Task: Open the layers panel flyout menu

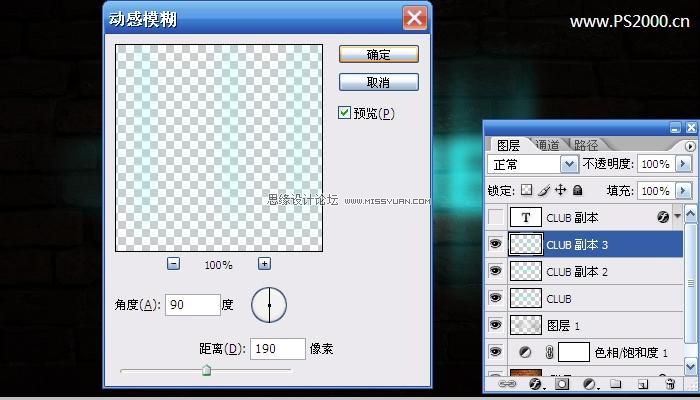Action: [x=690, y=146]
